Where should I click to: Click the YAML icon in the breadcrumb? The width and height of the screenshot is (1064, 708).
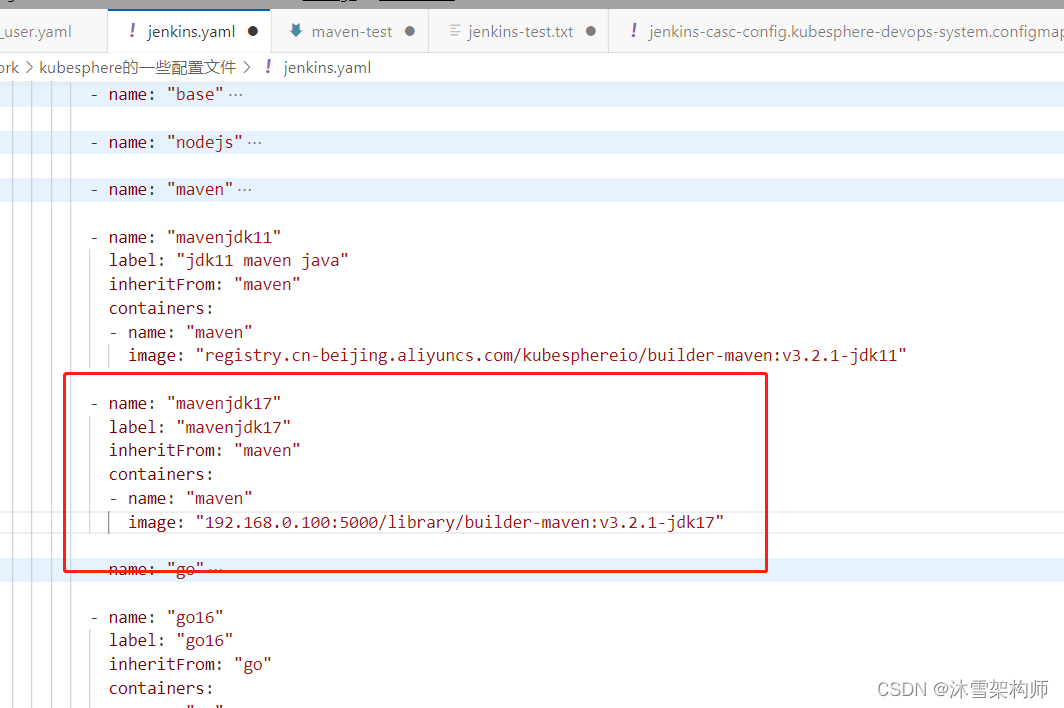click(x=269, y=67)
